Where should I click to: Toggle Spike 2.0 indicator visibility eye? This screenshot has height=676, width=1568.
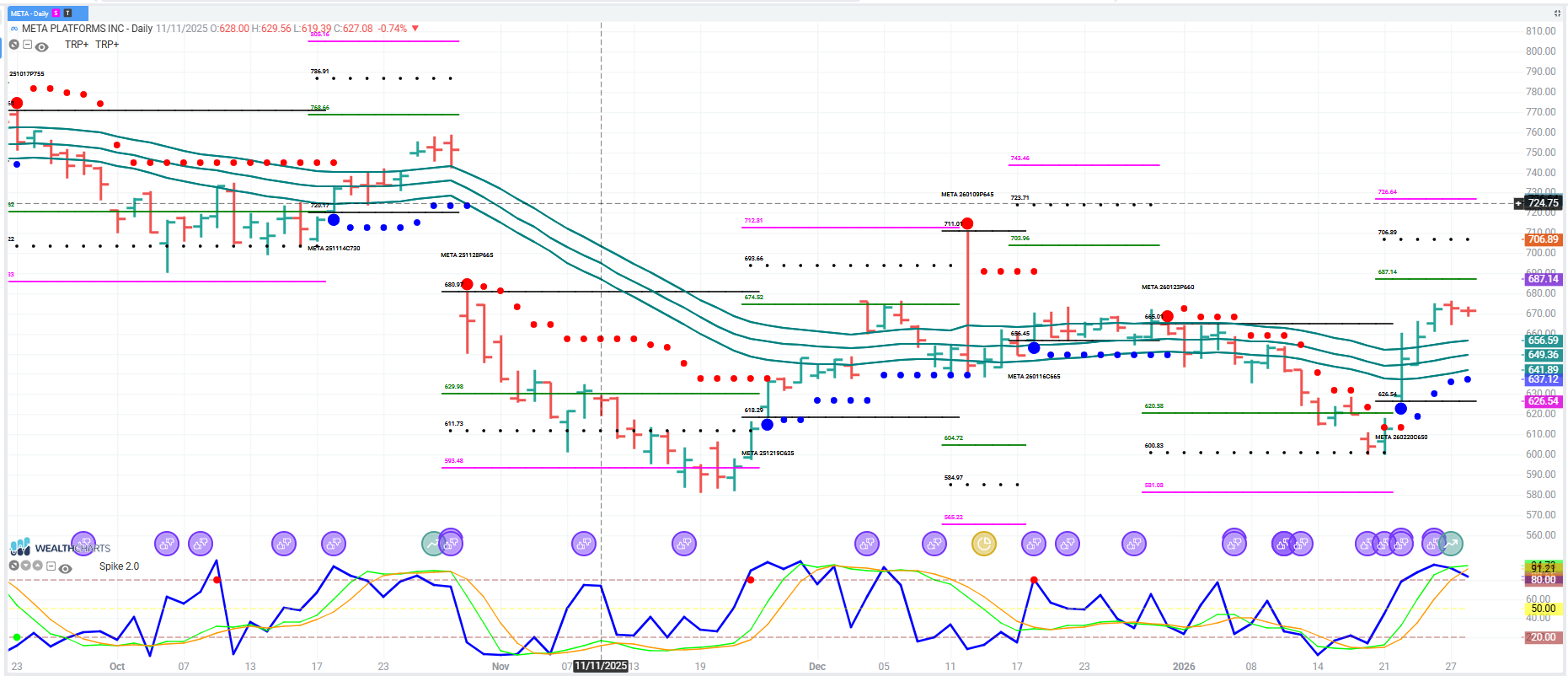[x=66, y=568]
